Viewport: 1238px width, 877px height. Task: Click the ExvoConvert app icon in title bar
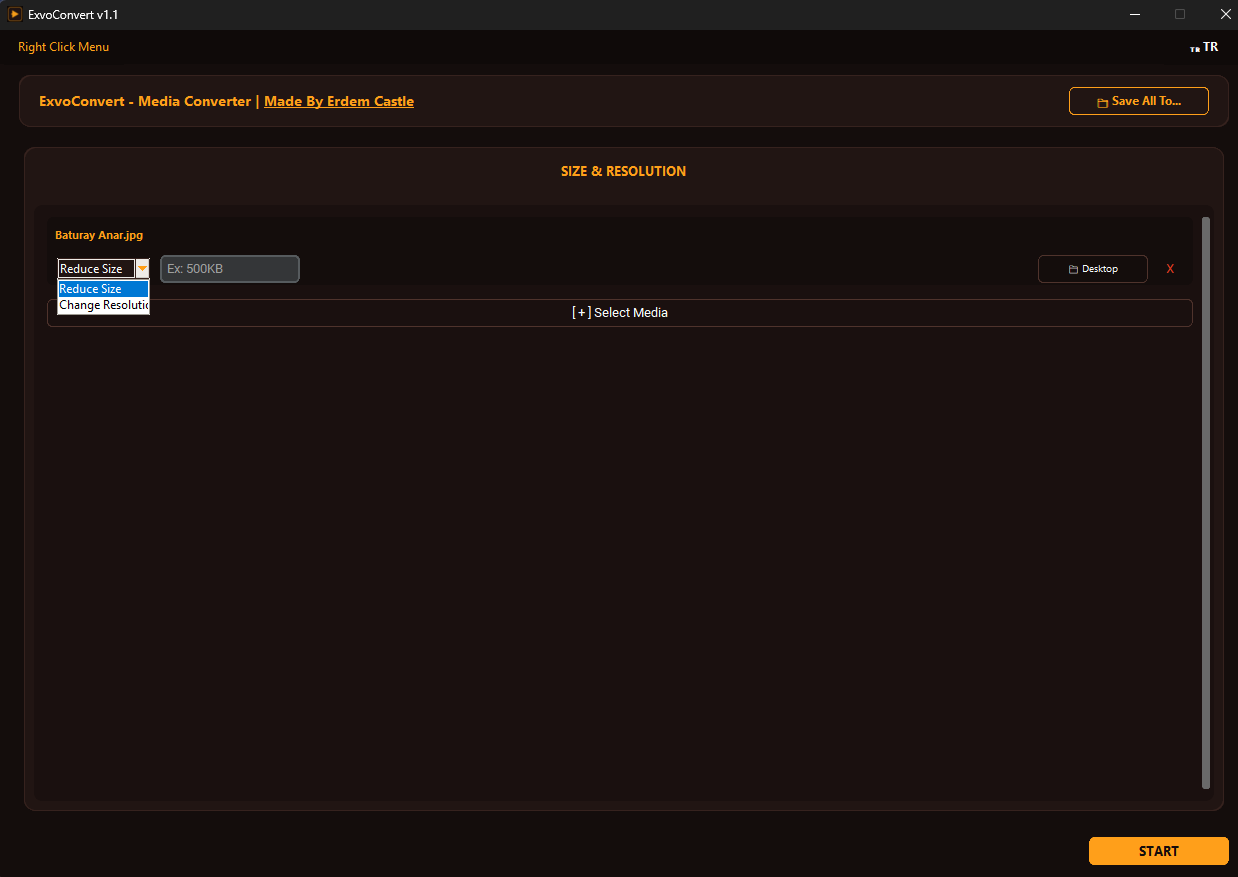point(15,15)
